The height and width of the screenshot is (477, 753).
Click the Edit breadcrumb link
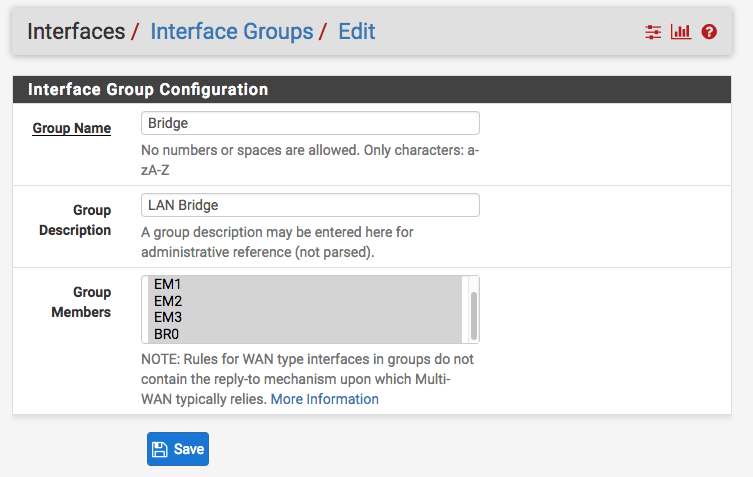pos(356,31)
